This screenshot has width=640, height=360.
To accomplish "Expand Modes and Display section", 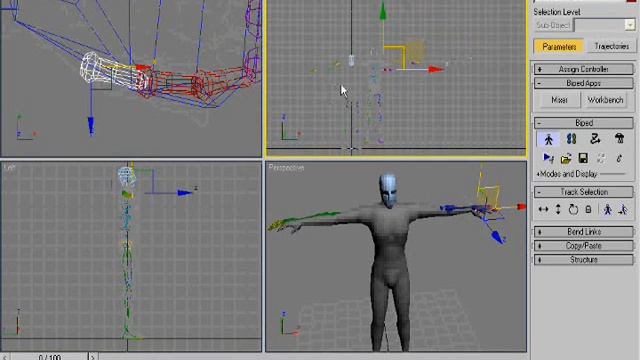I will click(x=567, y=174).
